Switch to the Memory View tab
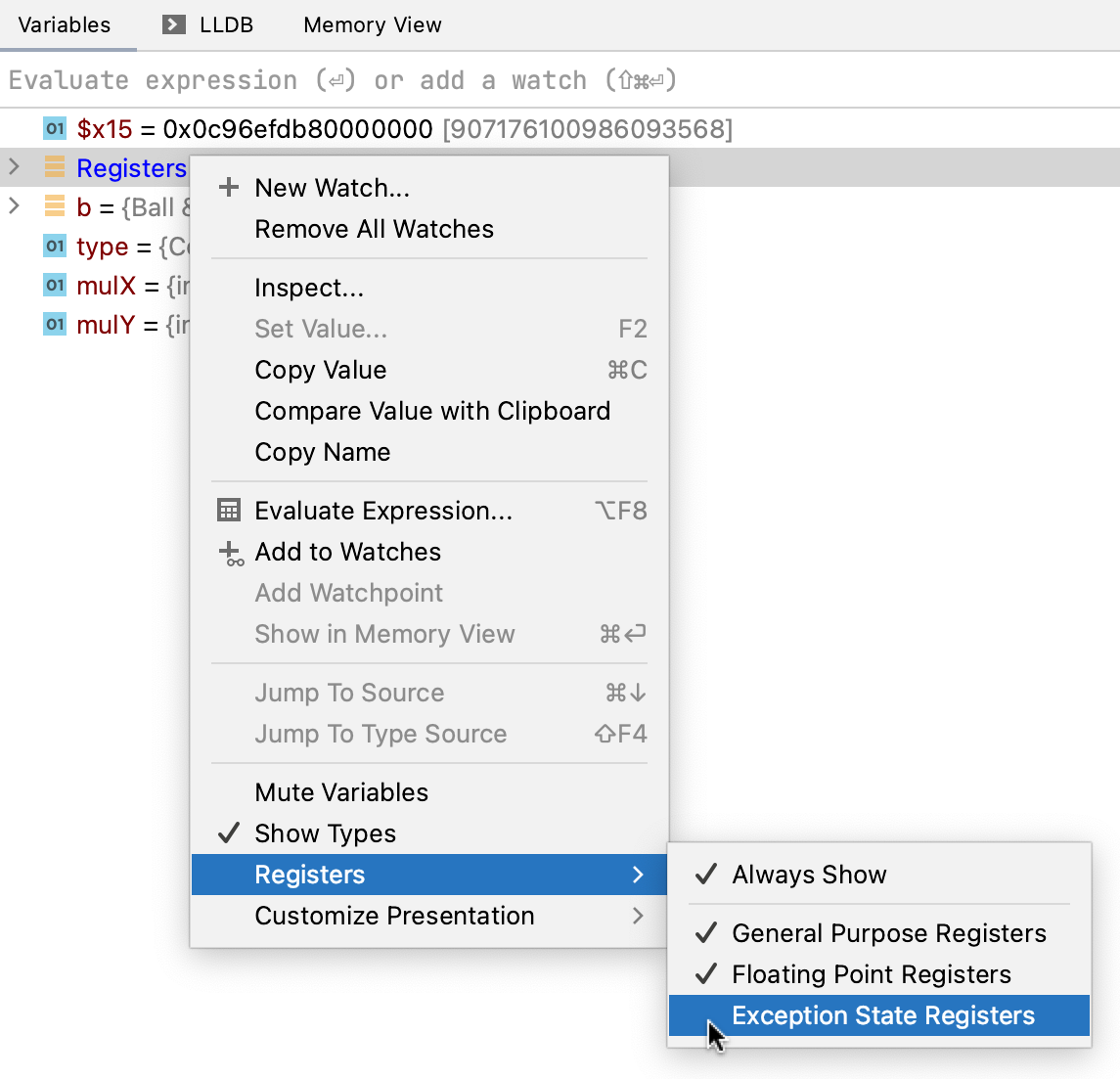 point(372,24)
